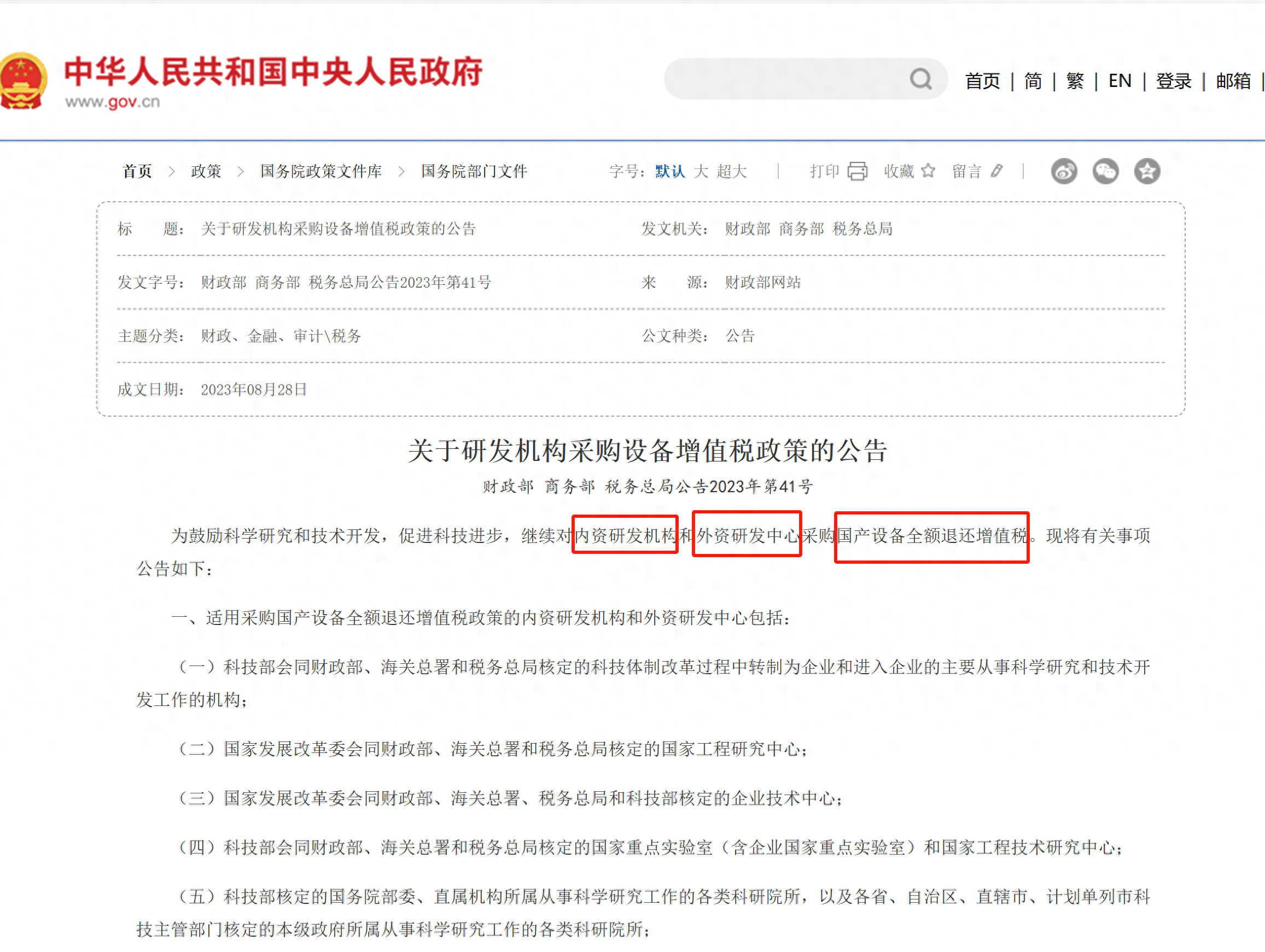Go to 首页 in breadcrumb

click(x=137, y=171)
